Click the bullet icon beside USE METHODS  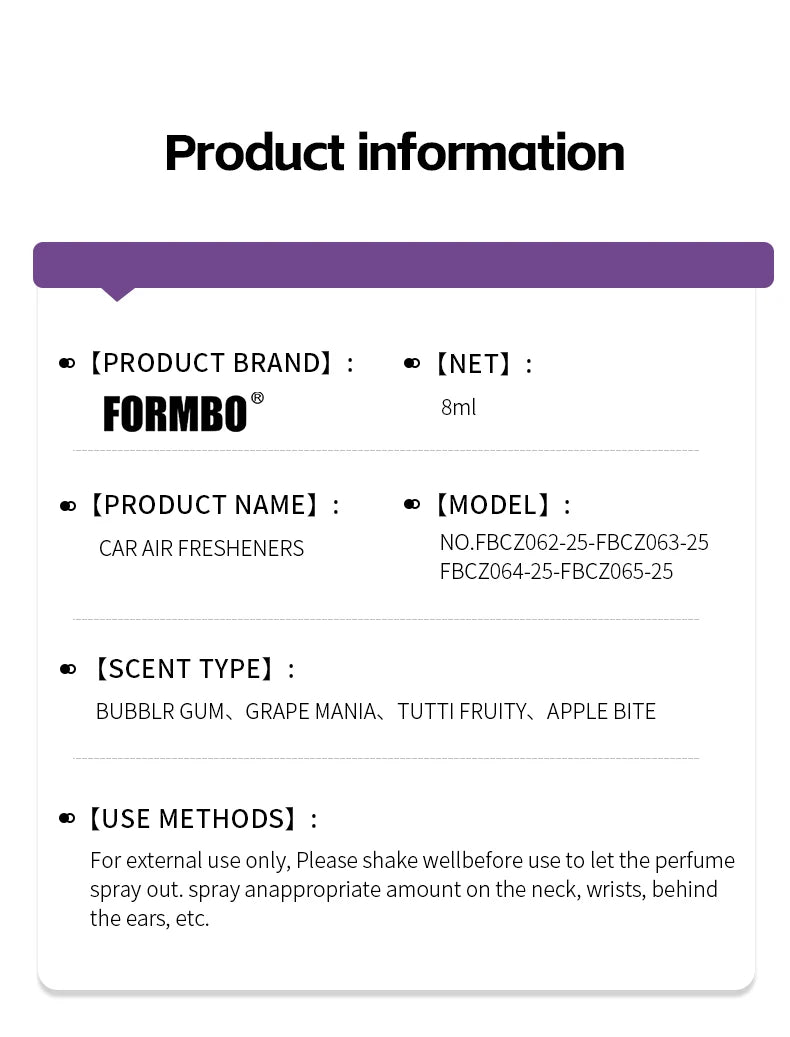click(67, 819)
